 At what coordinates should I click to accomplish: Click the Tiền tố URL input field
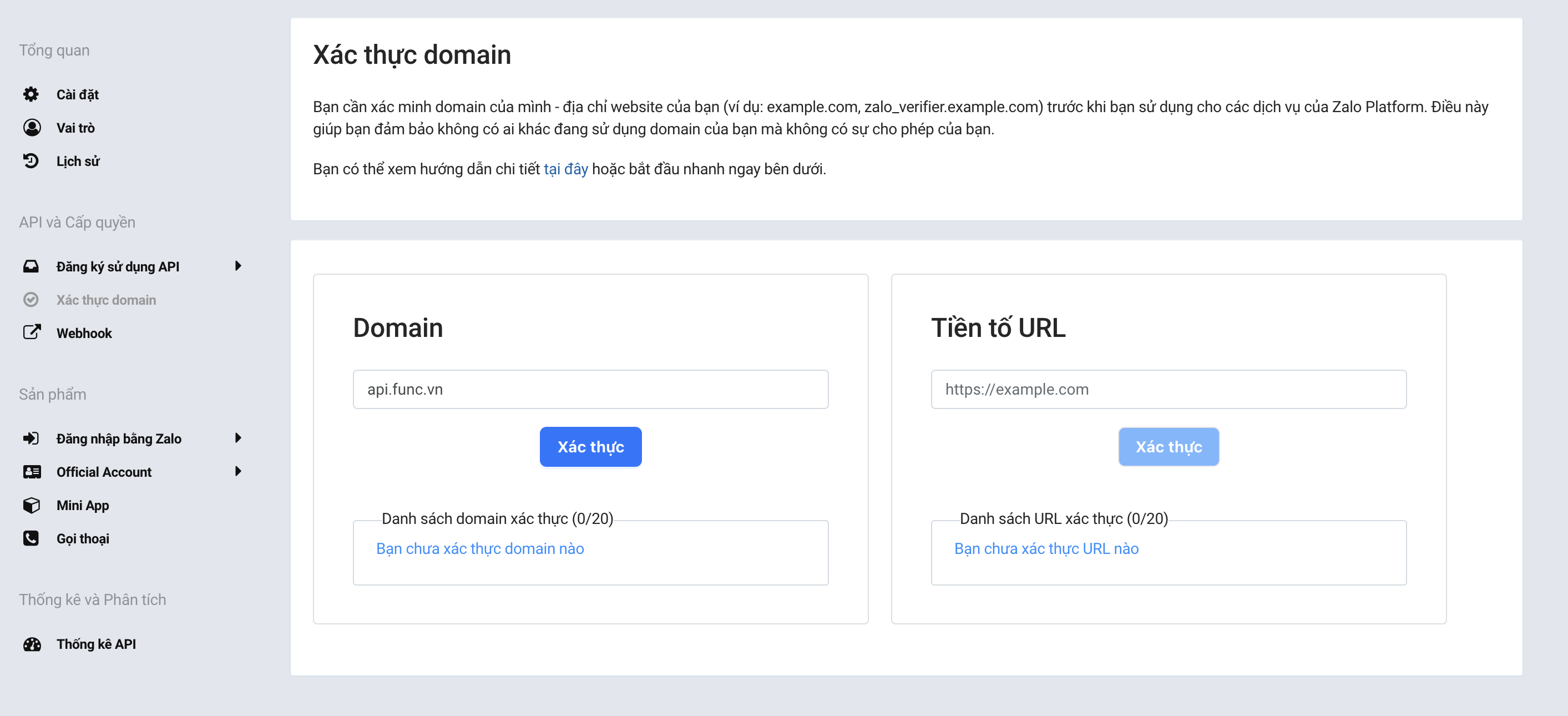point(1168,389)
